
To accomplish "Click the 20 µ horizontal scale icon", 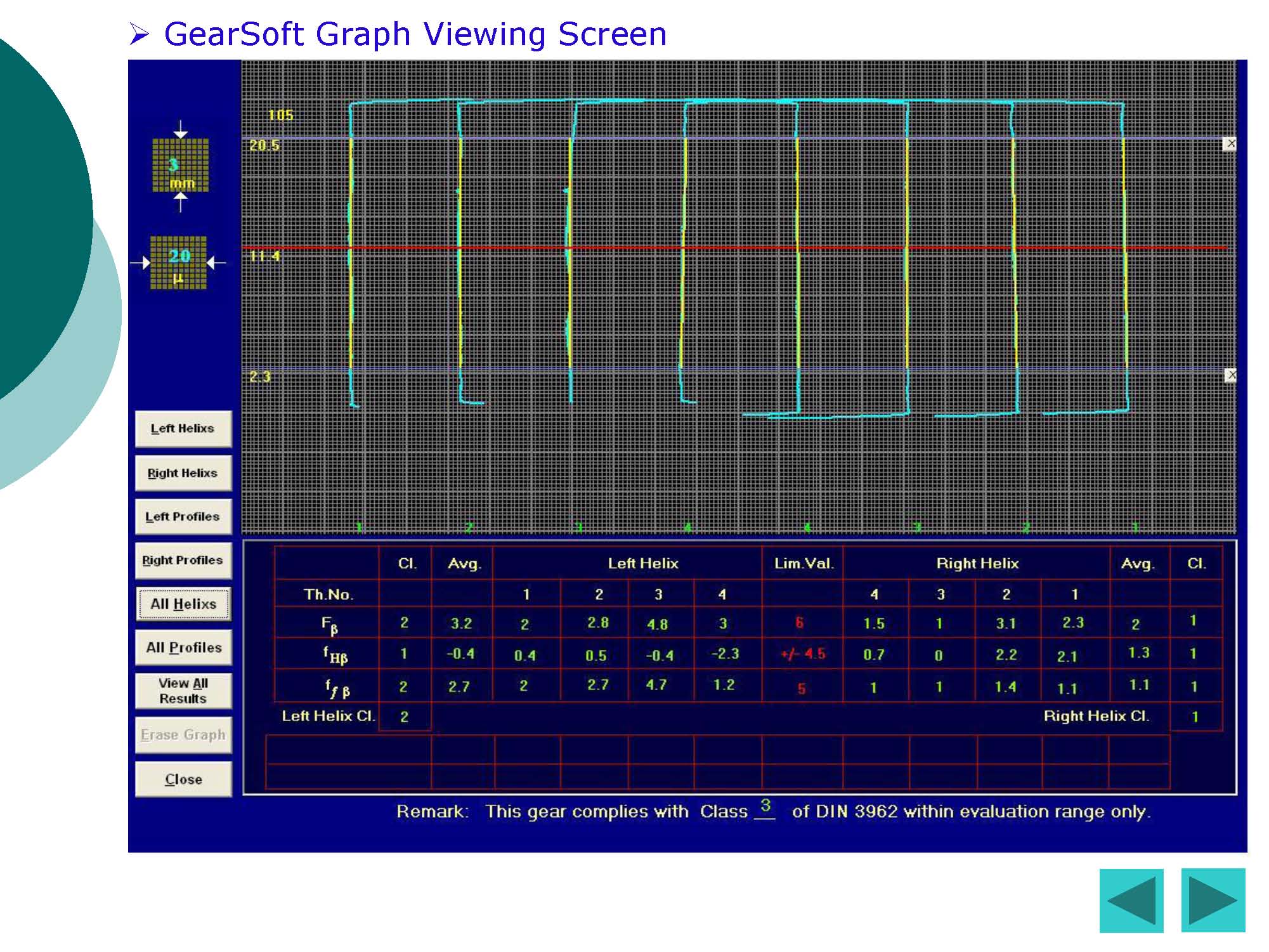I will [x=178, y=263].
